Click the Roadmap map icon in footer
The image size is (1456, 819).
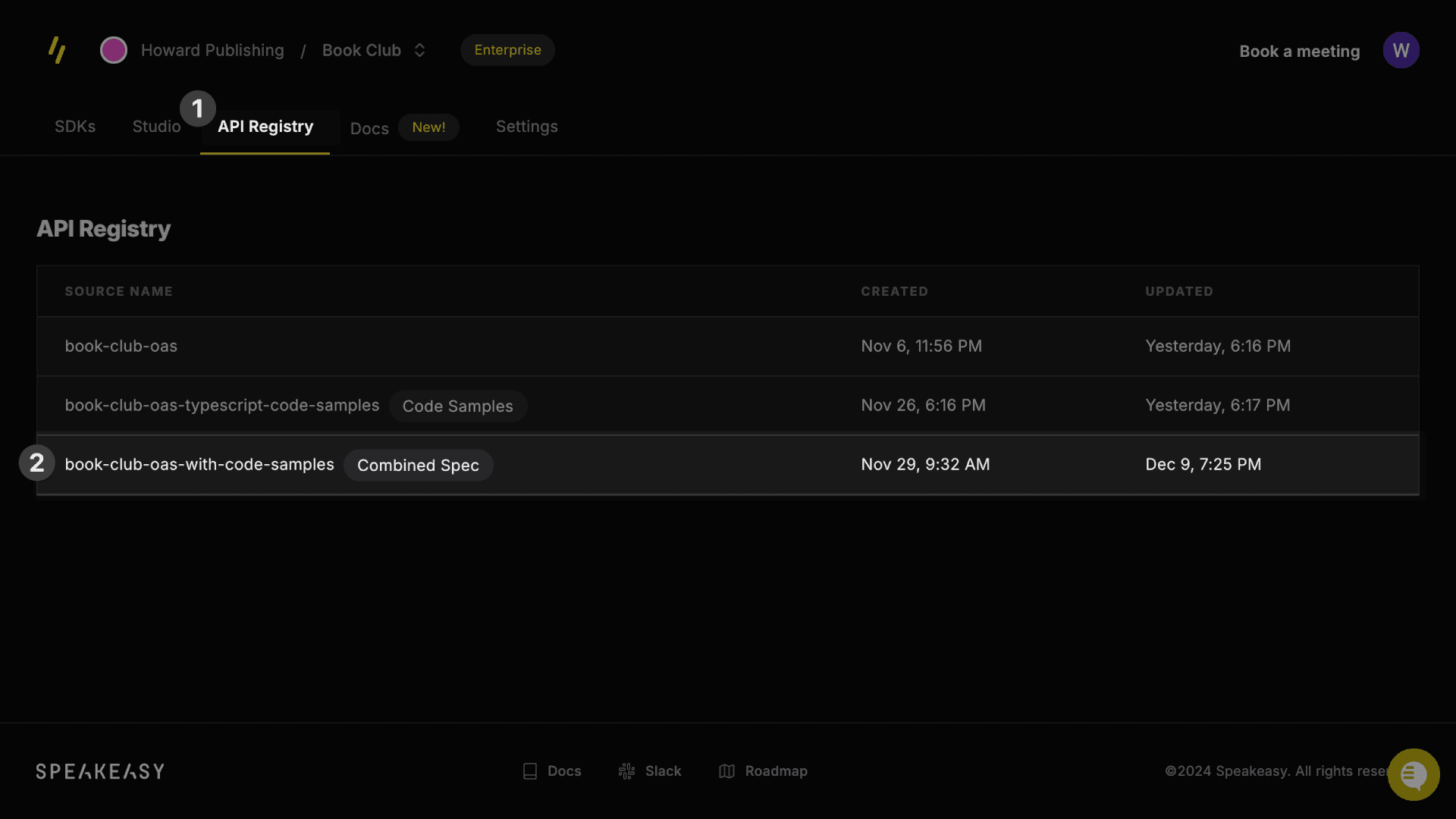point(726,771)
